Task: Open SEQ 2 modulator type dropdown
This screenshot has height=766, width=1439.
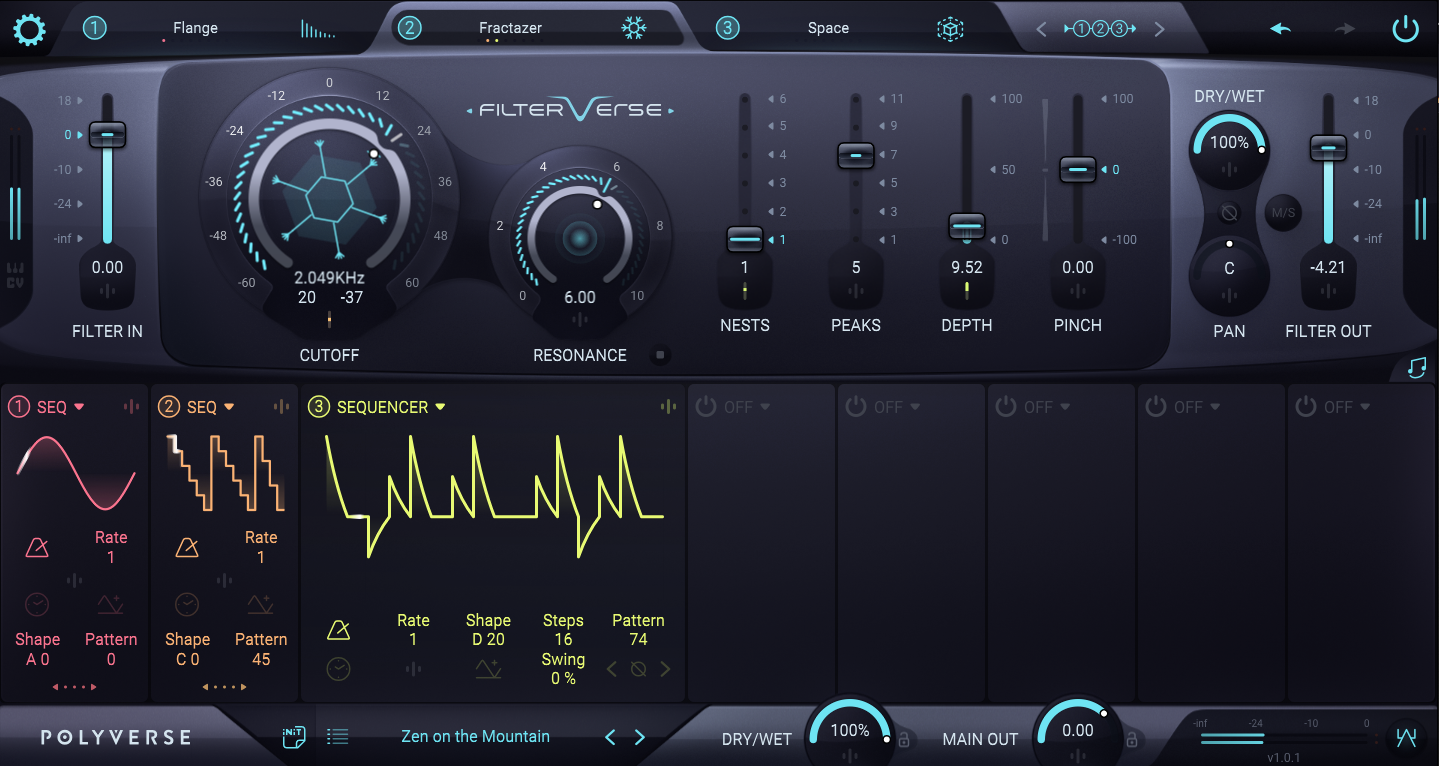Action: click(229, 407)
